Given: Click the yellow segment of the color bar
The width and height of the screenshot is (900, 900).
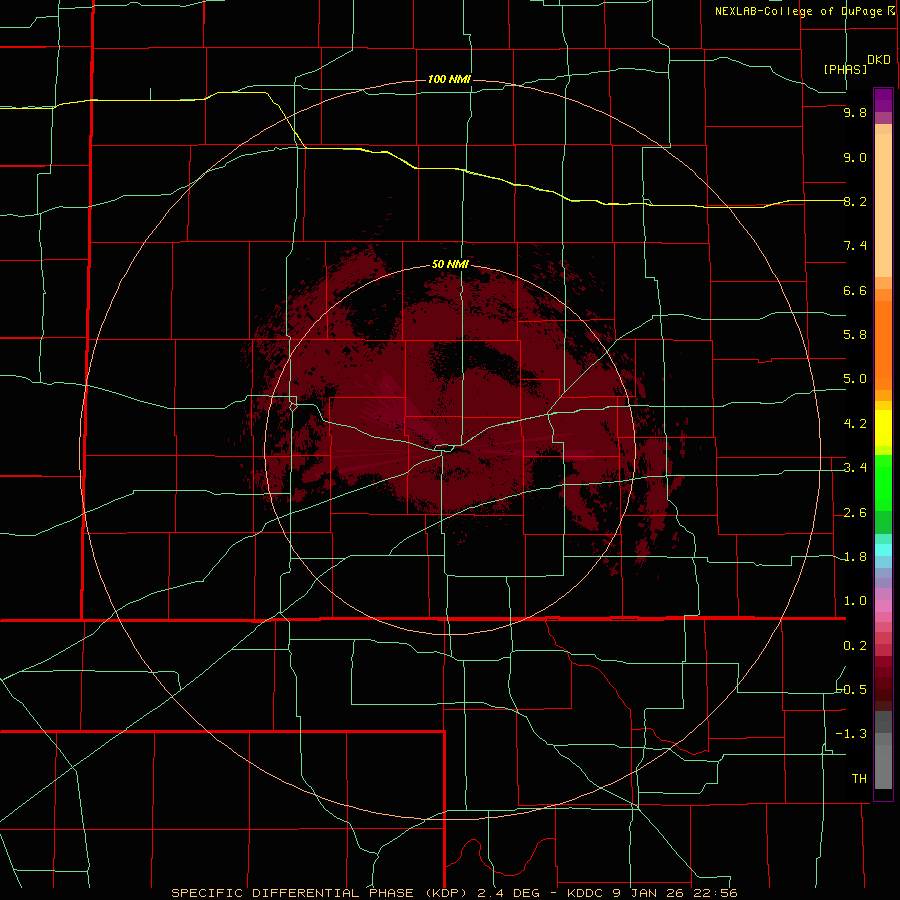Looking at the screenshot, I should pyautogui.click(x=883, y=428).
